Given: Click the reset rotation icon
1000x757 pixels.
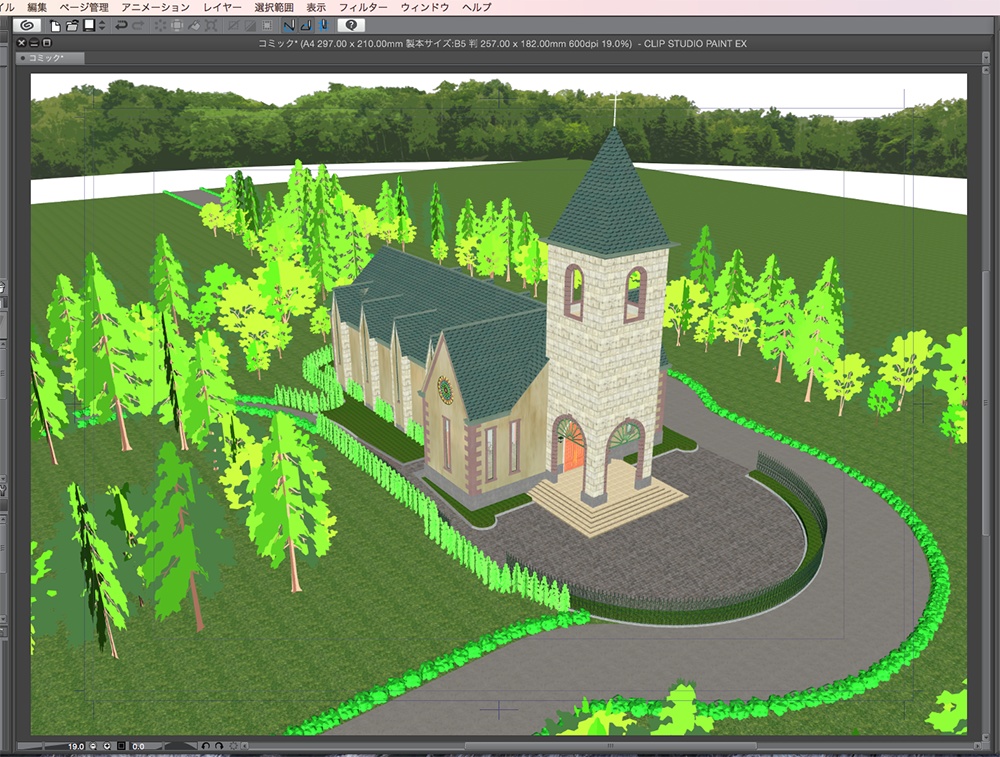Looking at the screenshot, I should [233, 746].
